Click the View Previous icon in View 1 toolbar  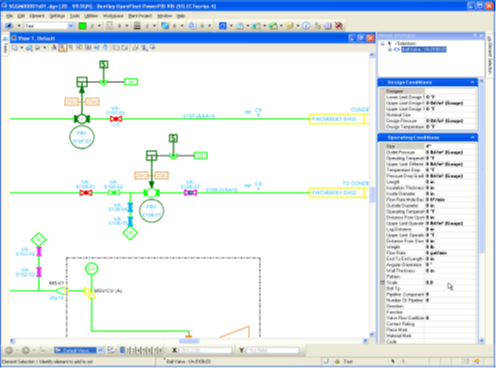[115, 48]
